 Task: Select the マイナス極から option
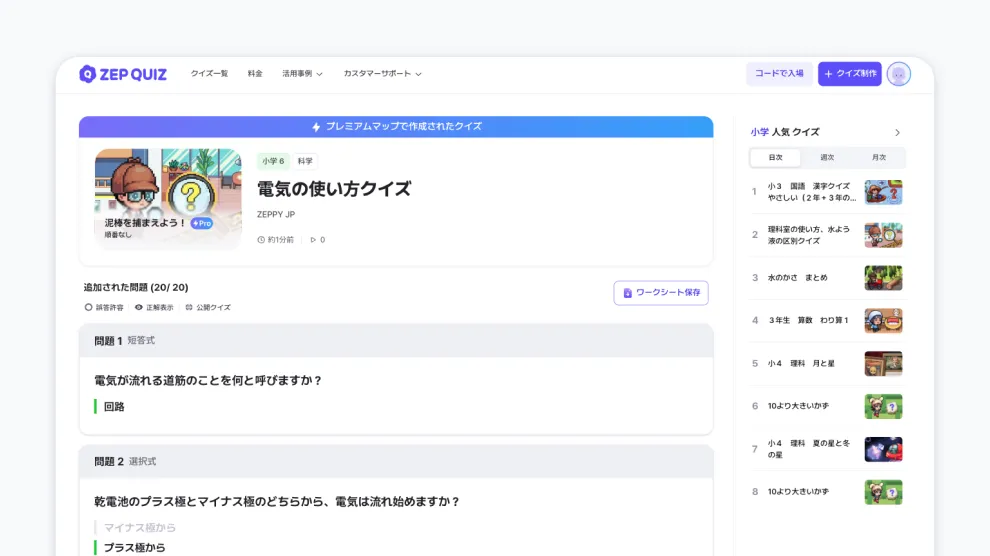pos(140,528)
